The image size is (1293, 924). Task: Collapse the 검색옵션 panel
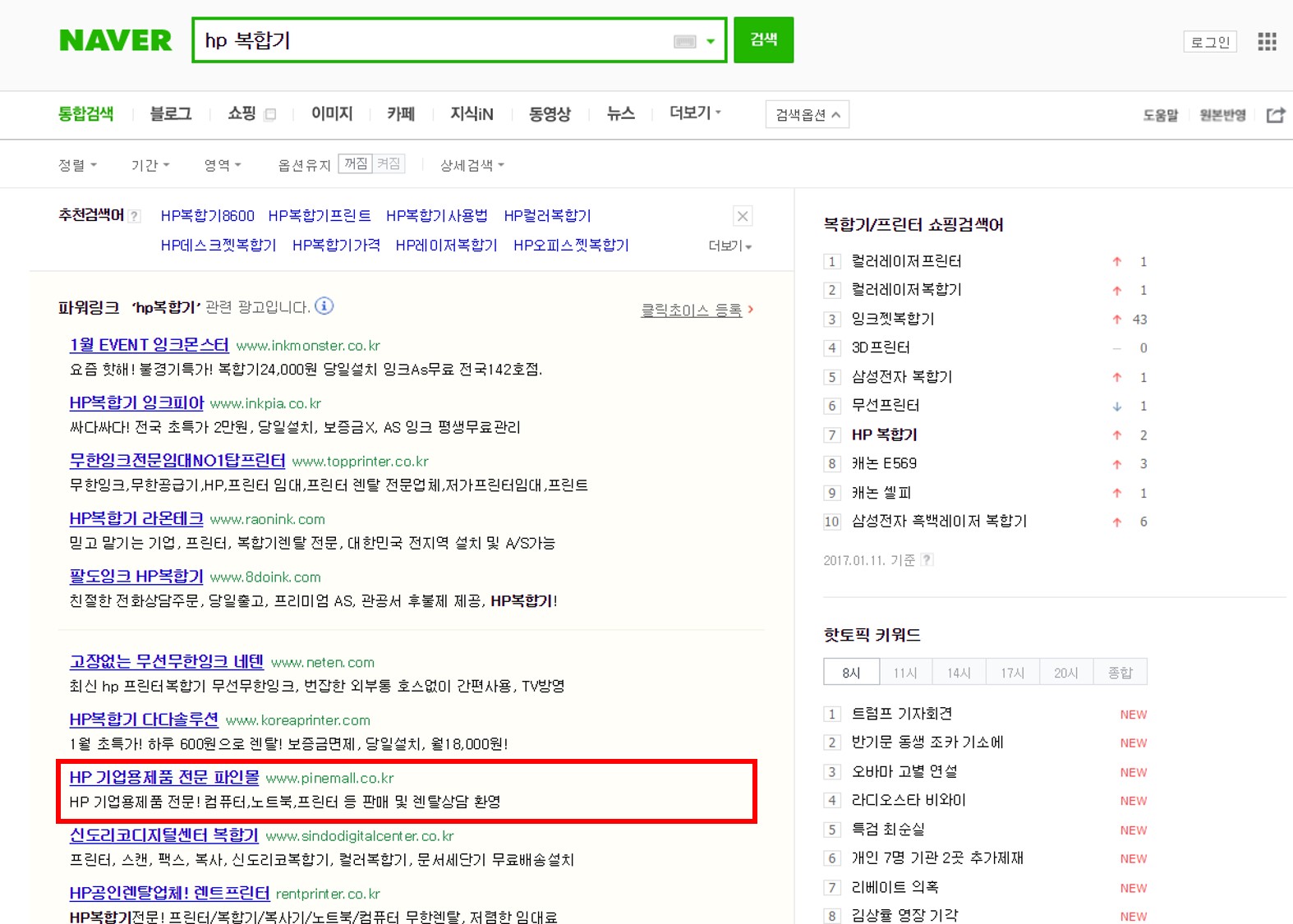(808, 115)
